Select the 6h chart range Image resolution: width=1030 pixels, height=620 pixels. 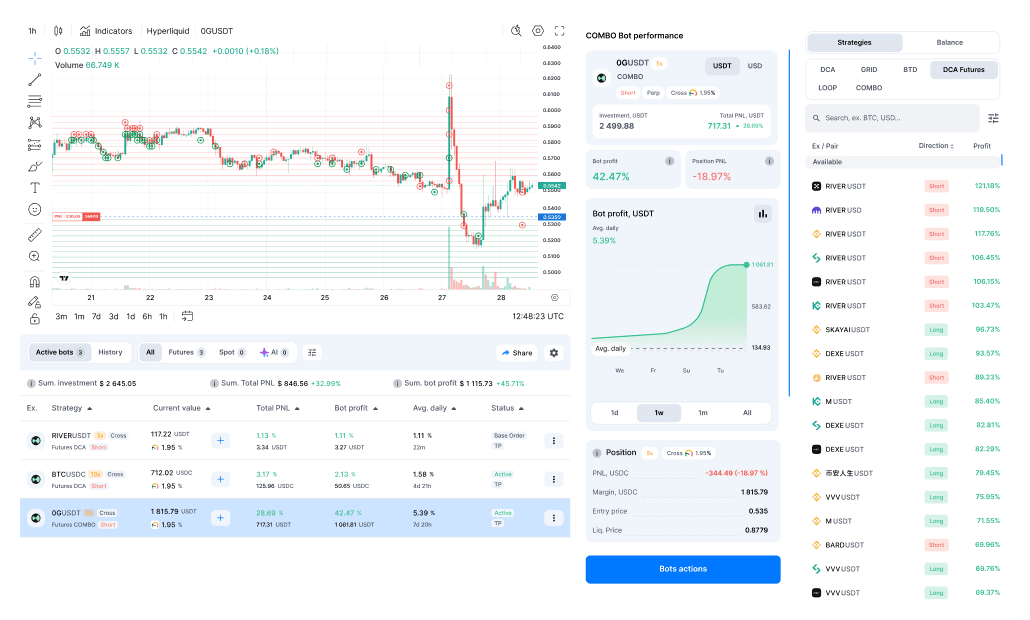point(147,317)
